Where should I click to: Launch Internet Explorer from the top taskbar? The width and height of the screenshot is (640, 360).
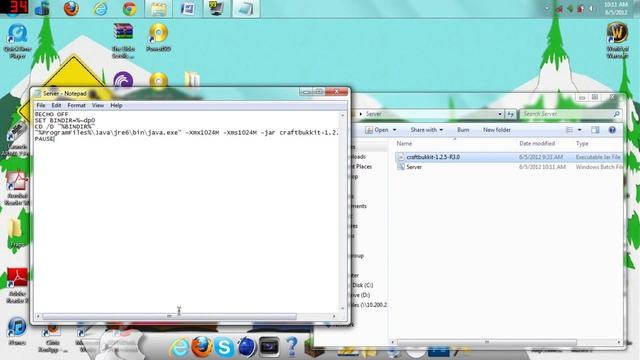click(100, 8)
